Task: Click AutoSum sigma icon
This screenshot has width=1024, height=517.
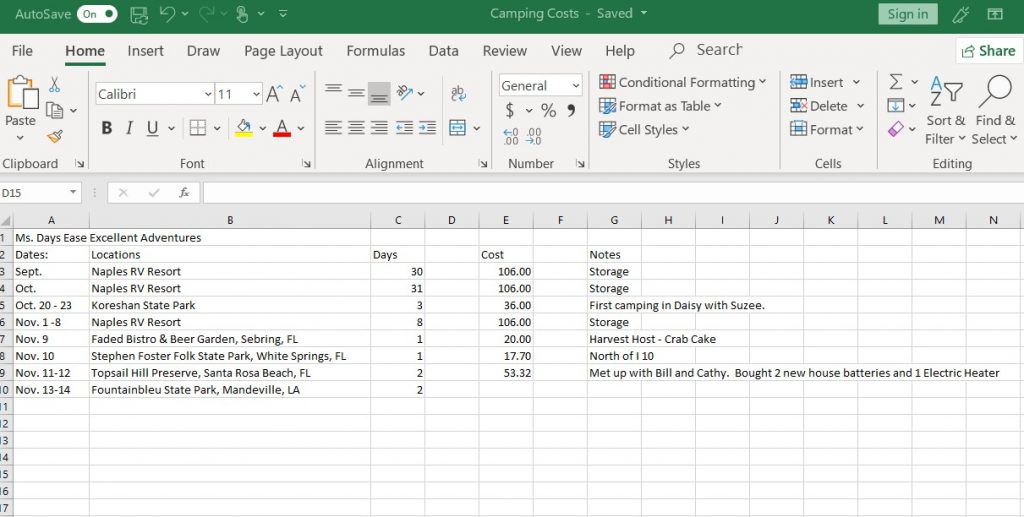Action: [896, 82]
